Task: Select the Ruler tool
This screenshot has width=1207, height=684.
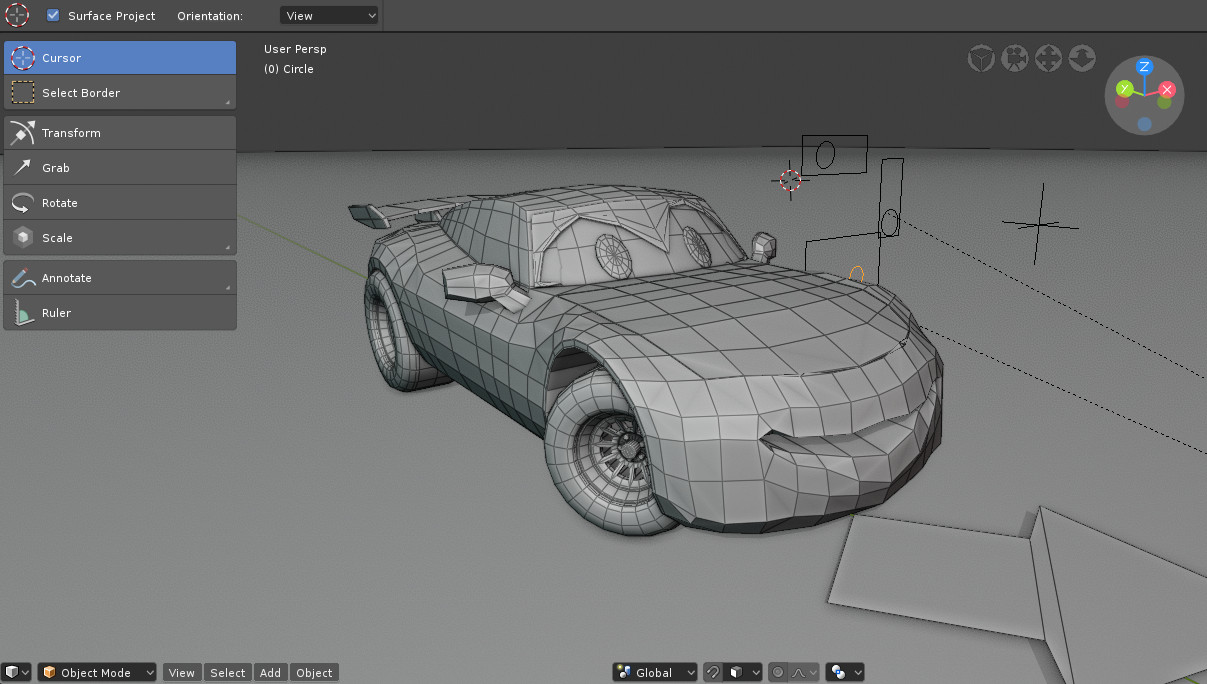Action: [120, 313]
